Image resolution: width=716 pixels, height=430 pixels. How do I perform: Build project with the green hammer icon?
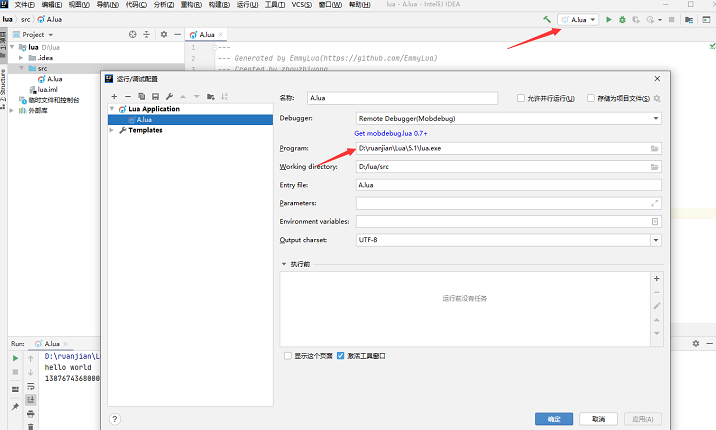click(547, 20)
